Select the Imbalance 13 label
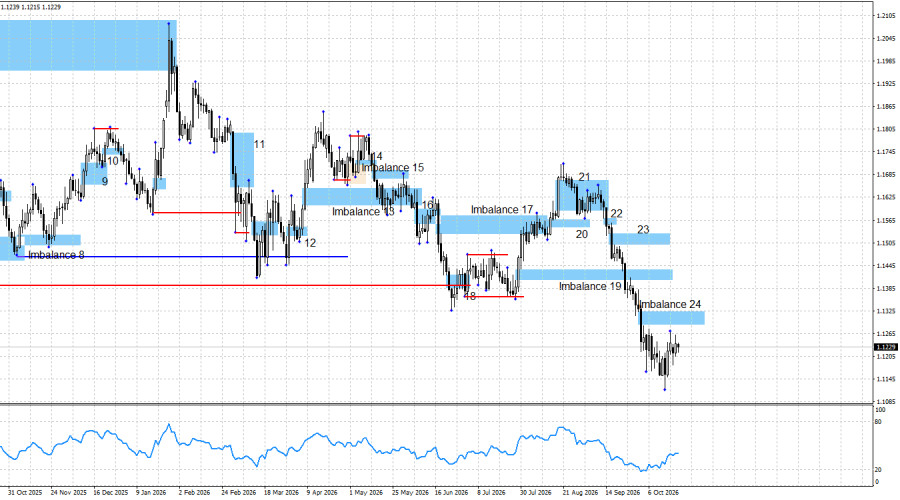The image size is (900, 500). point(363,212)
